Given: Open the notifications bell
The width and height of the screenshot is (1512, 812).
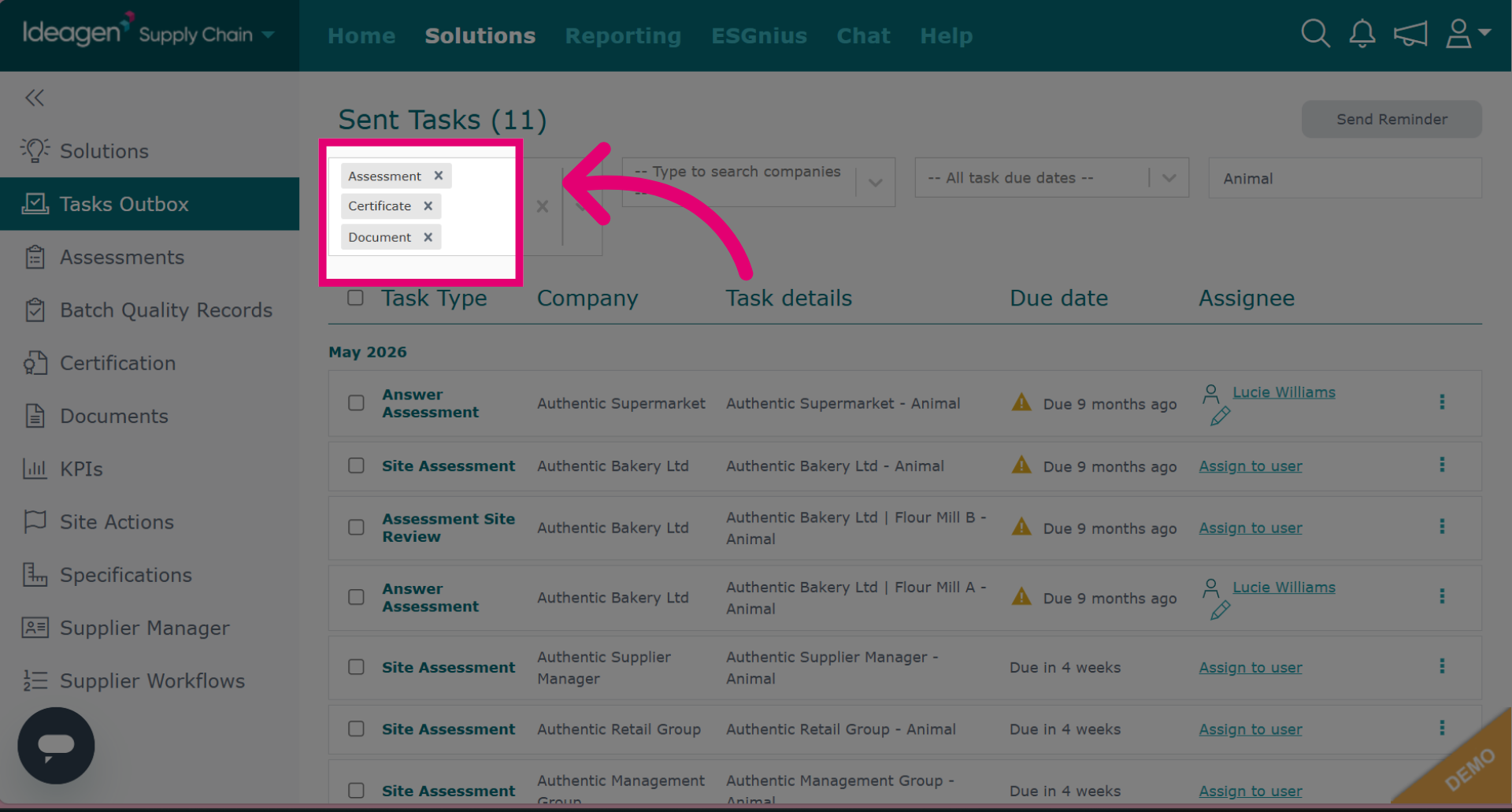Looking at the screenshot, I should click(x=1362, y=34).
